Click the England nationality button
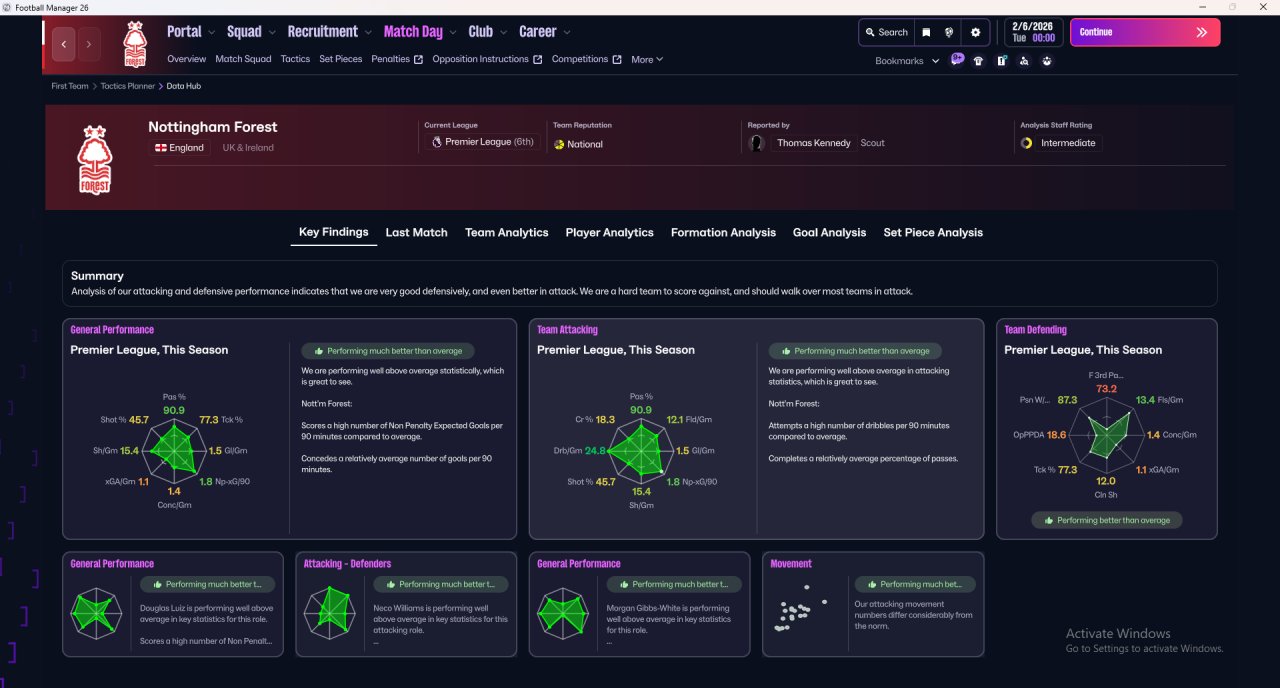1280x688 pixels. [179, 147]
